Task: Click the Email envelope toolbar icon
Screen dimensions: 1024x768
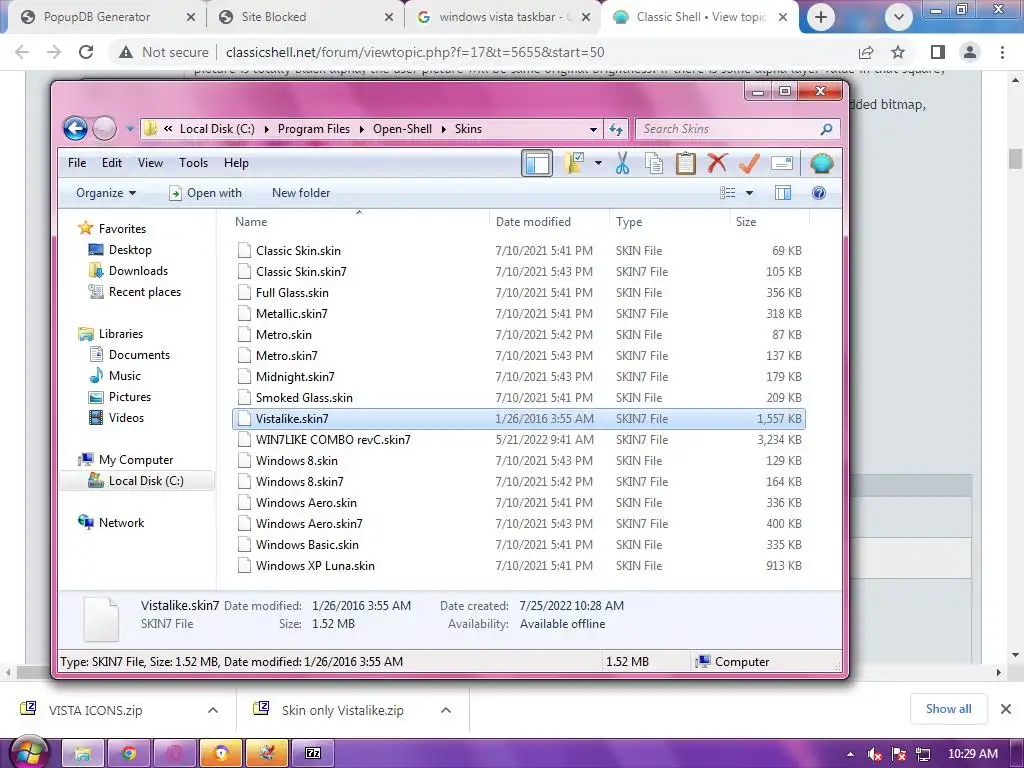Action: pyautogui.click(x=782, y=163)
